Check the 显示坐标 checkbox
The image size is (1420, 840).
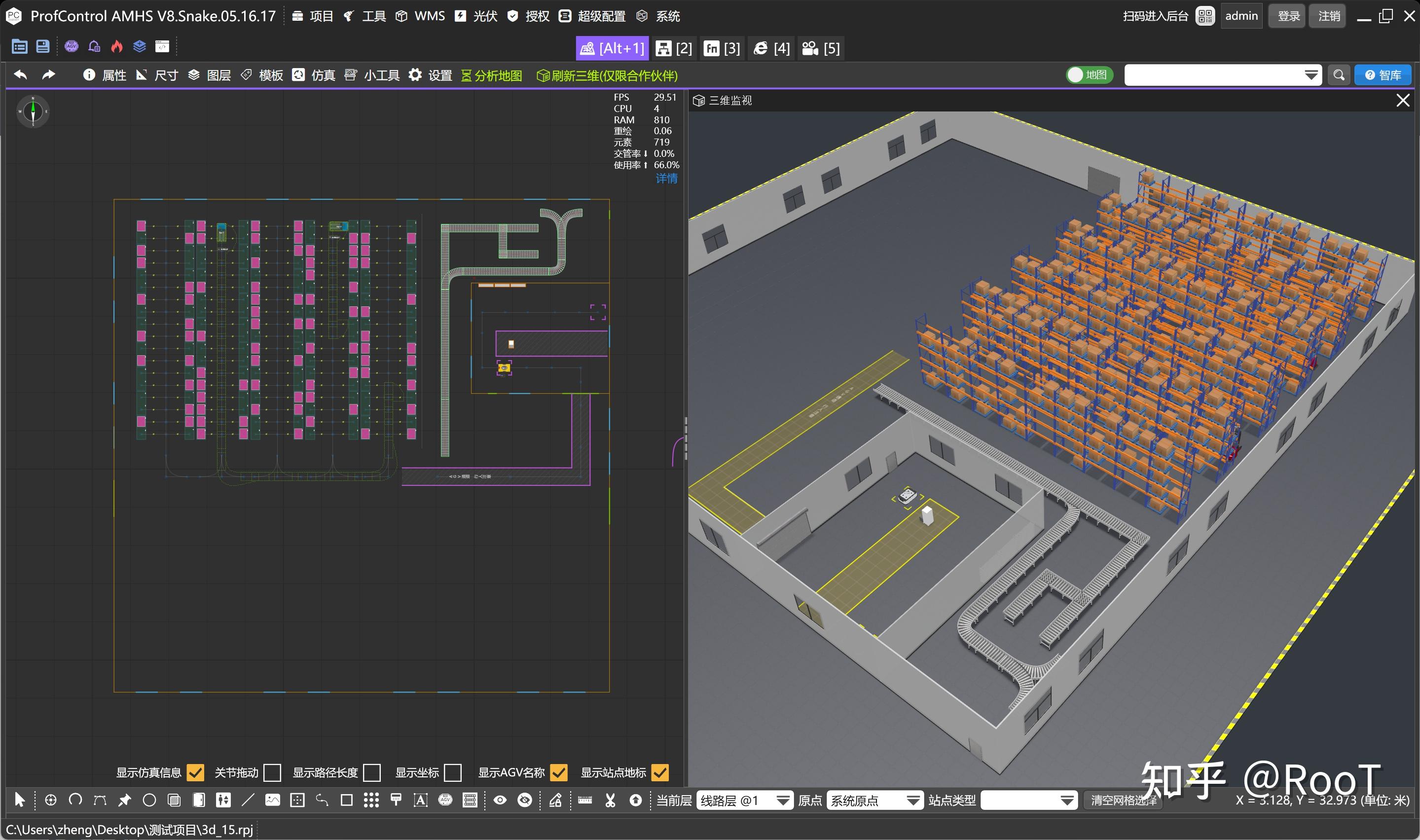[453, 772]
